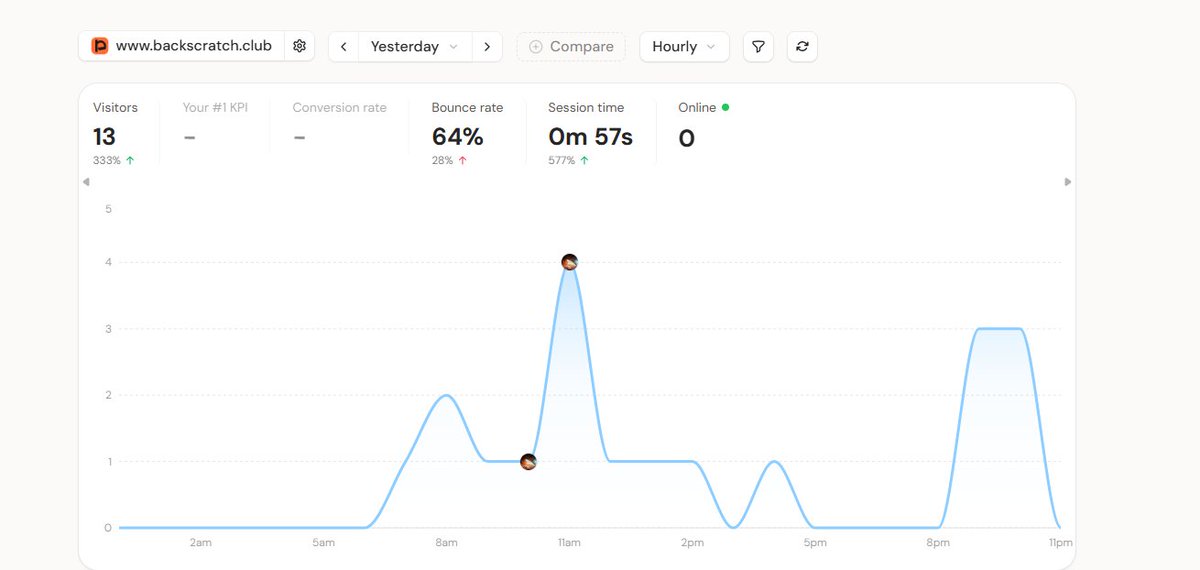Click the 64% bounce rate value
This screenshot has width=1200, height=570.
[x=458, y=137]
